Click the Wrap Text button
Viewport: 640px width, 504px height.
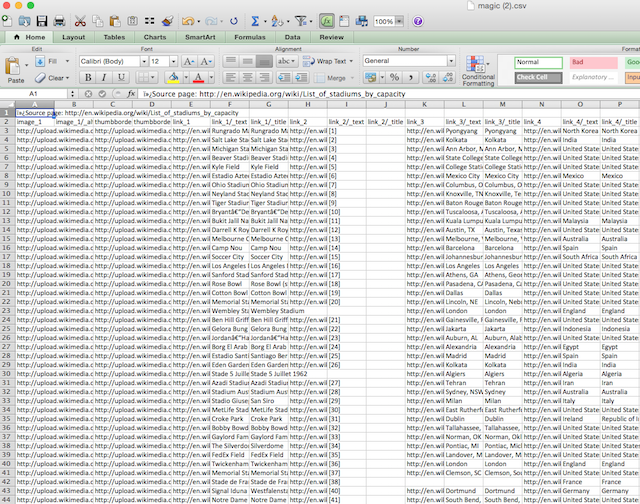click(324, 61)
